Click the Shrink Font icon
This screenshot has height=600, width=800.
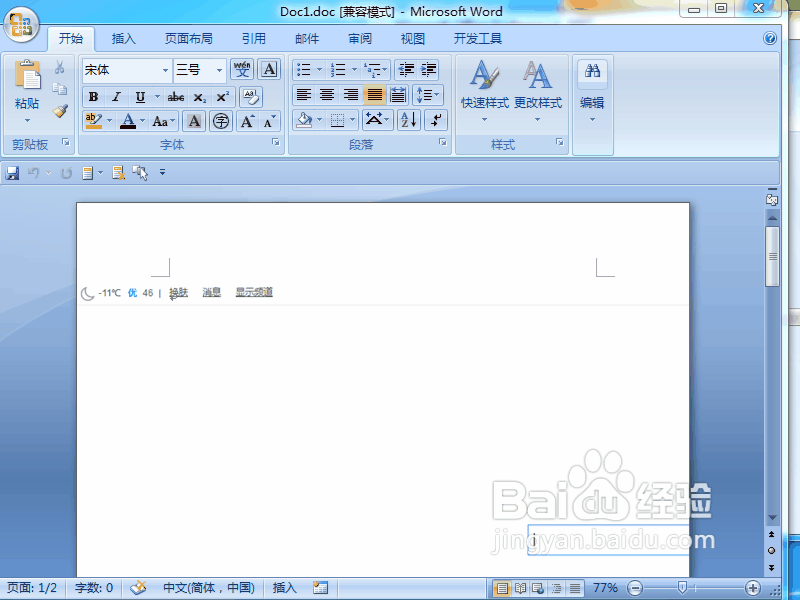tap(269, 121)
